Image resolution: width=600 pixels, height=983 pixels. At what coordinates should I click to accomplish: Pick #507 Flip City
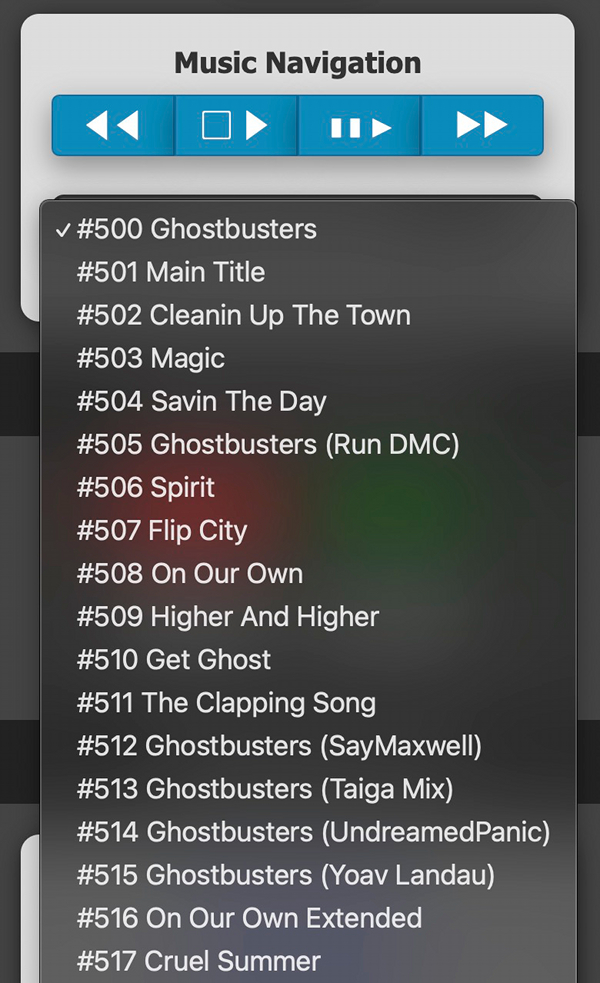[308, 530]
